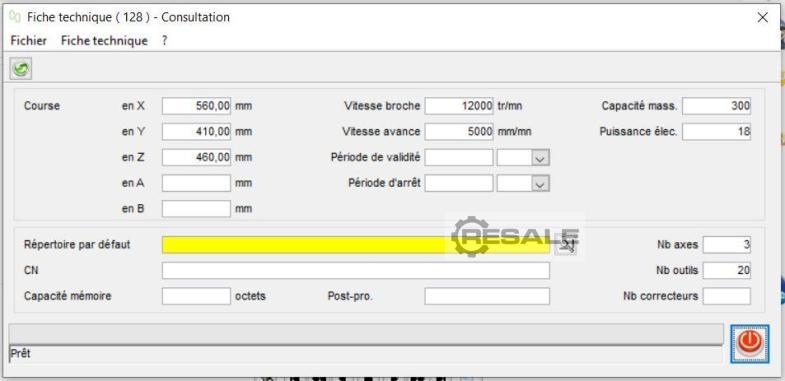Click the tr/mn unit label
This screenshot has height=381, width=785.
[510, 106]
